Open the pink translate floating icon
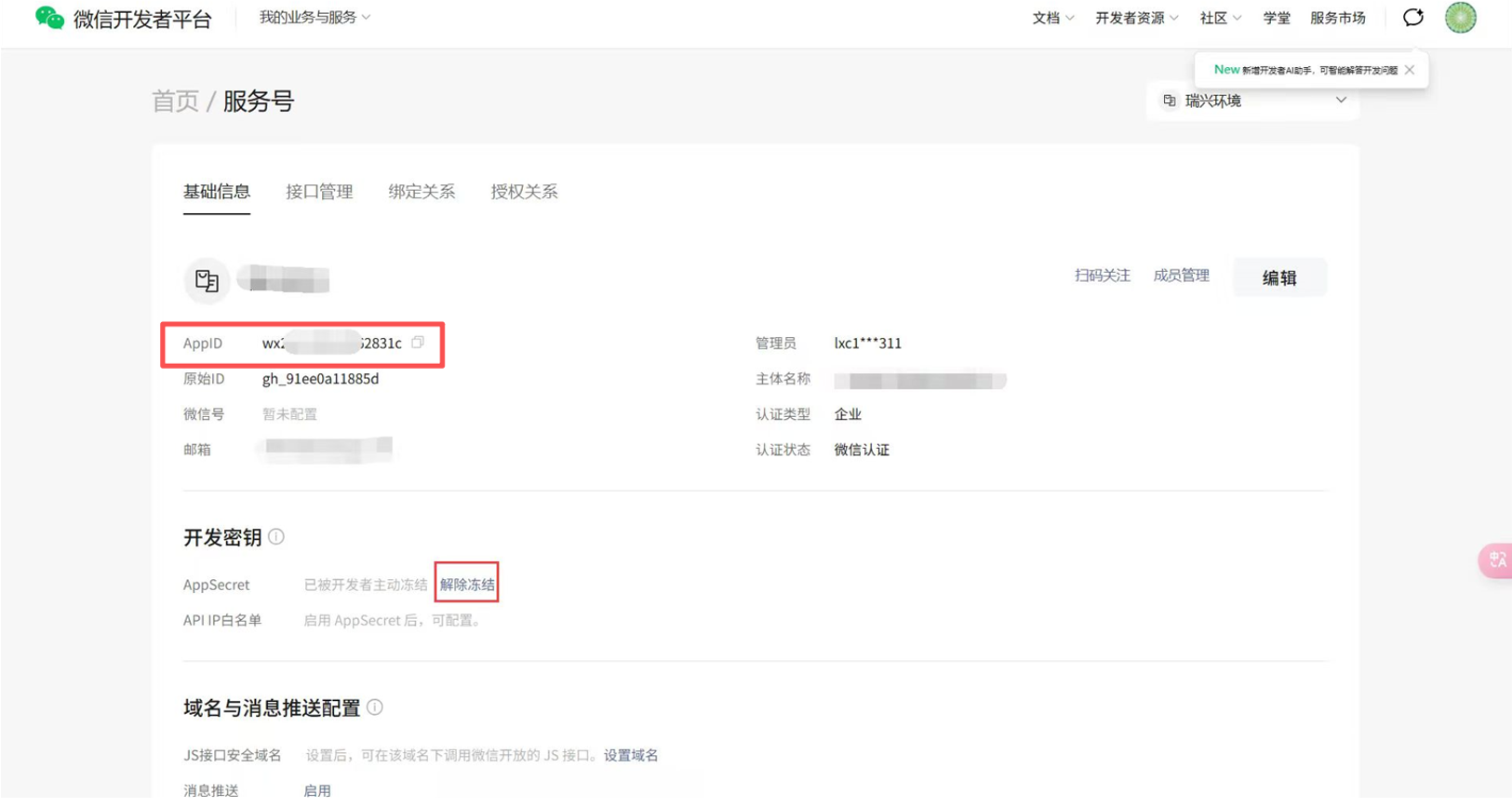The width and height of the screenshot is (1512, 808). click(1496, 560)
